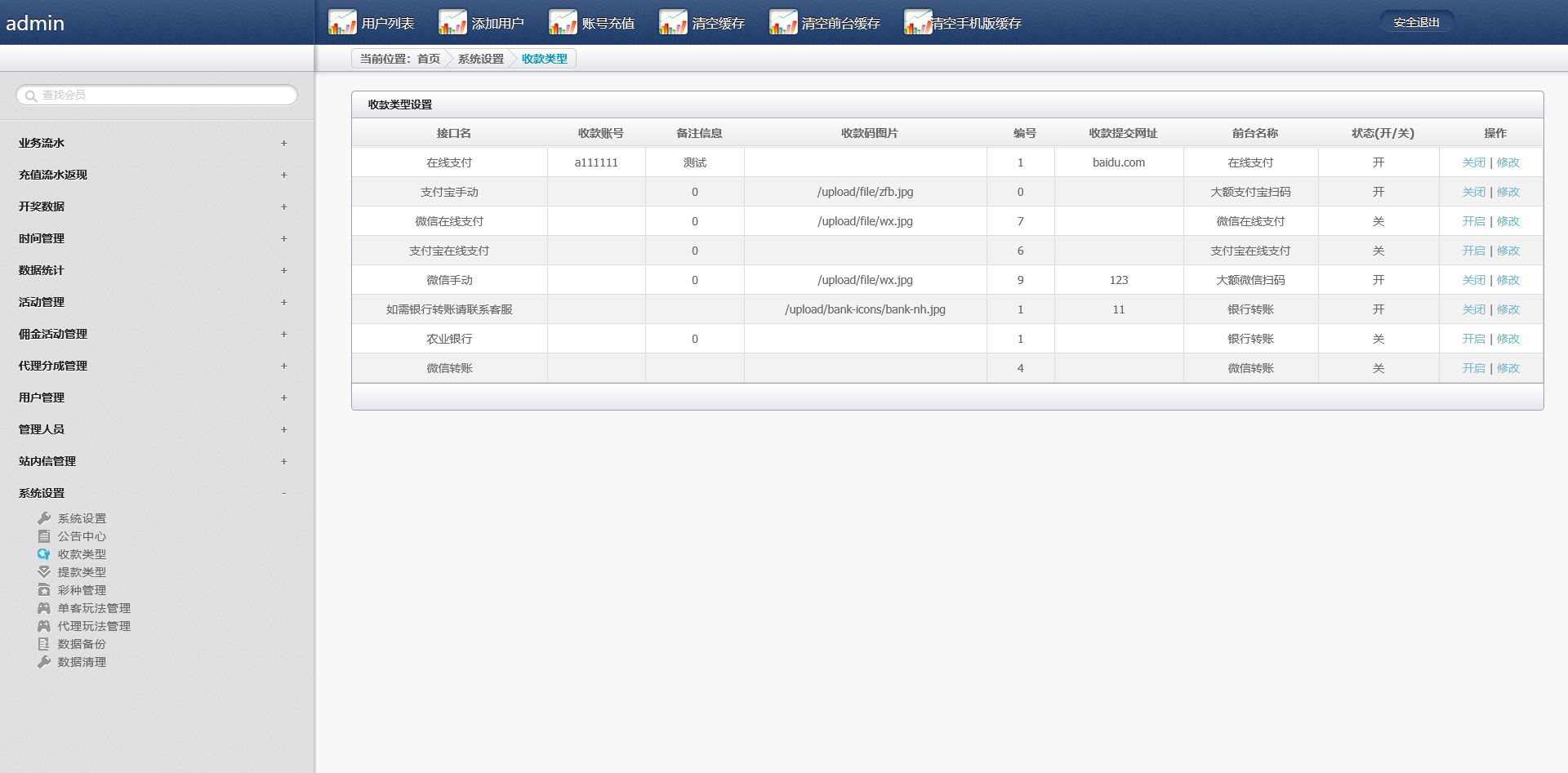Click 修改 for 支付宝手动 row
Viewport: 1568px width, 773px height.
point(1508,192)
